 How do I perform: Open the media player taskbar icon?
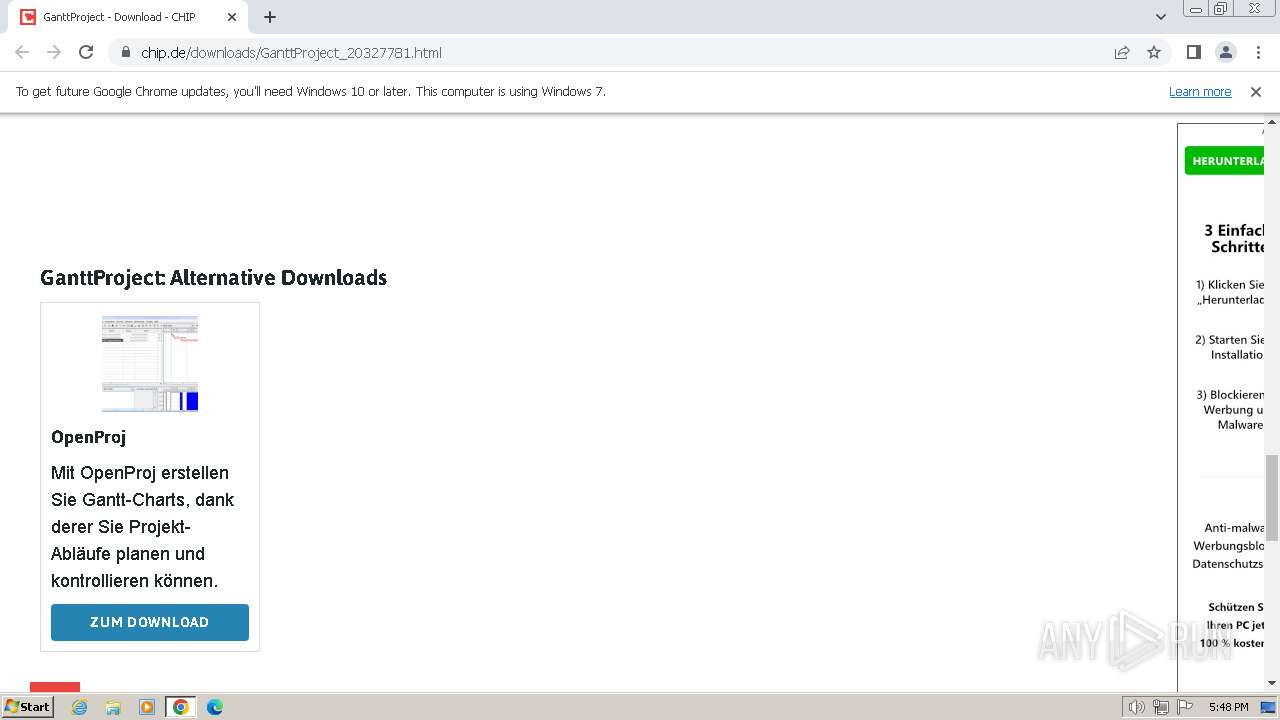pos(147,707)
